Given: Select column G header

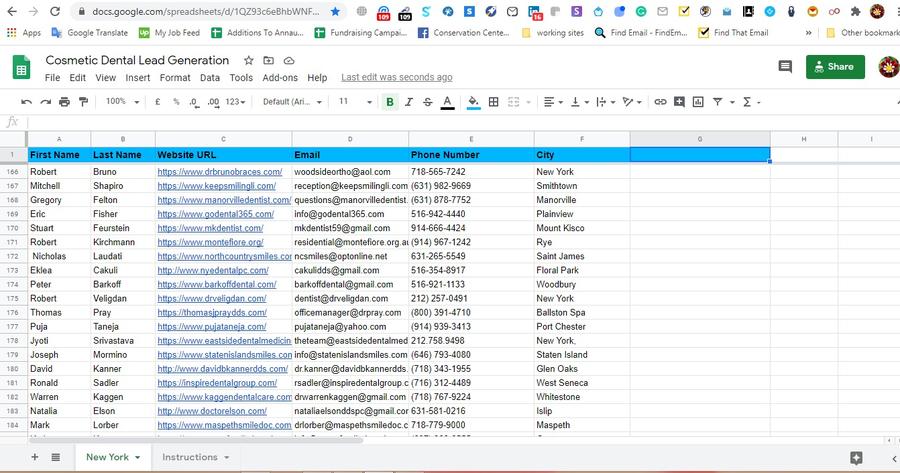Looking at the screenshot, I should 700,139.
